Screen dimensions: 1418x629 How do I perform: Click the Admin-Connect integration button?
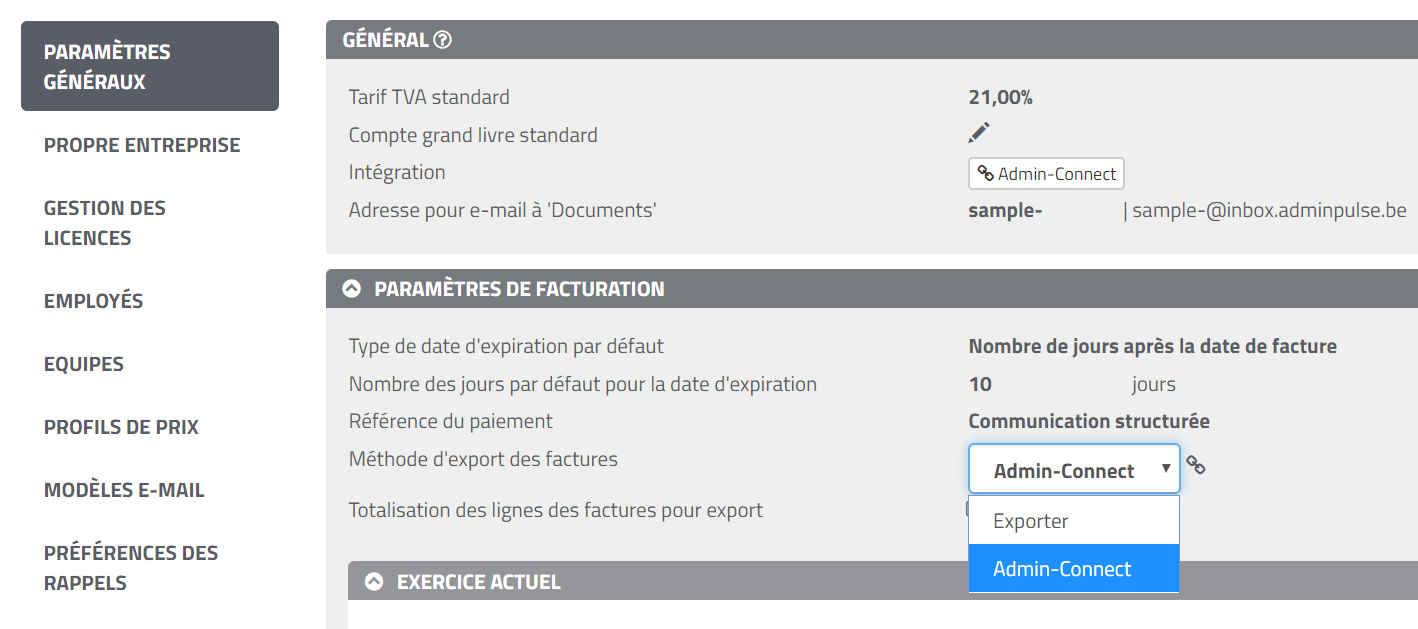[x=1046, y=174]
